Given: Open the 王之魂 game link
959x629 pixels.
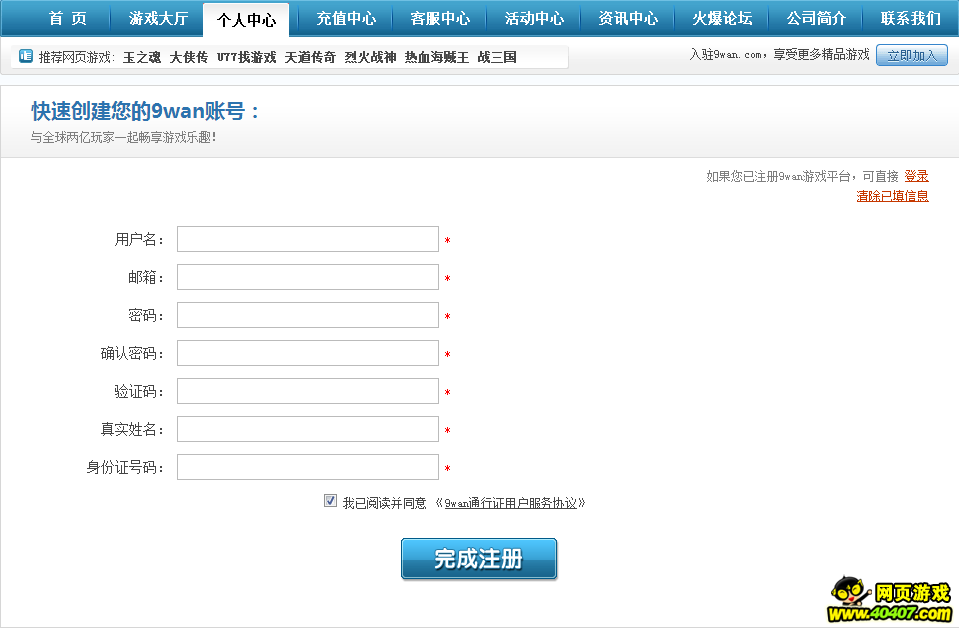Looking at the screenshot, I should (142, 58).
